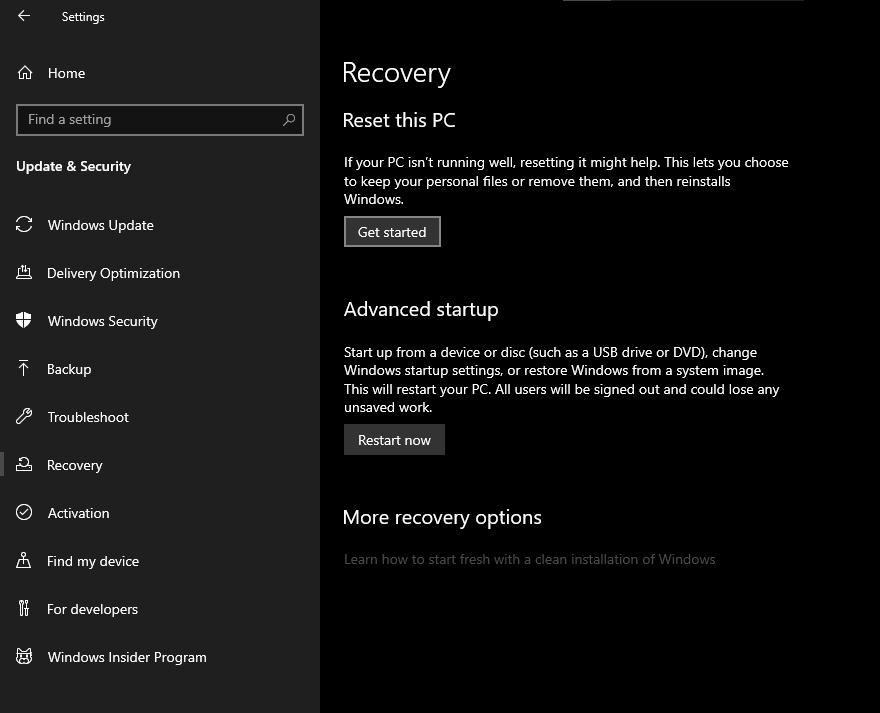Click the Windows Insider Program cat icon
880x713 pixels.
[24, 657]
